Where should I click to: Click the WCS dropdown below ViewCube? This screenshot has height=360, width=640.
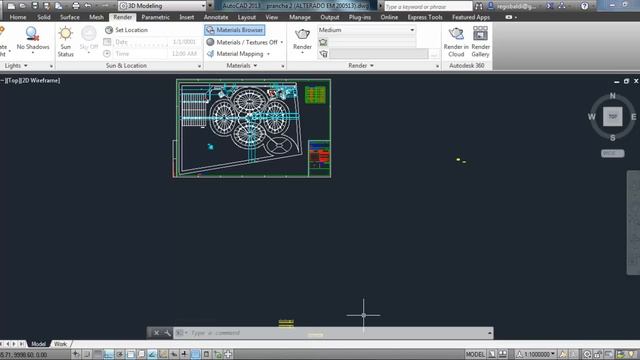click(612, 153)
